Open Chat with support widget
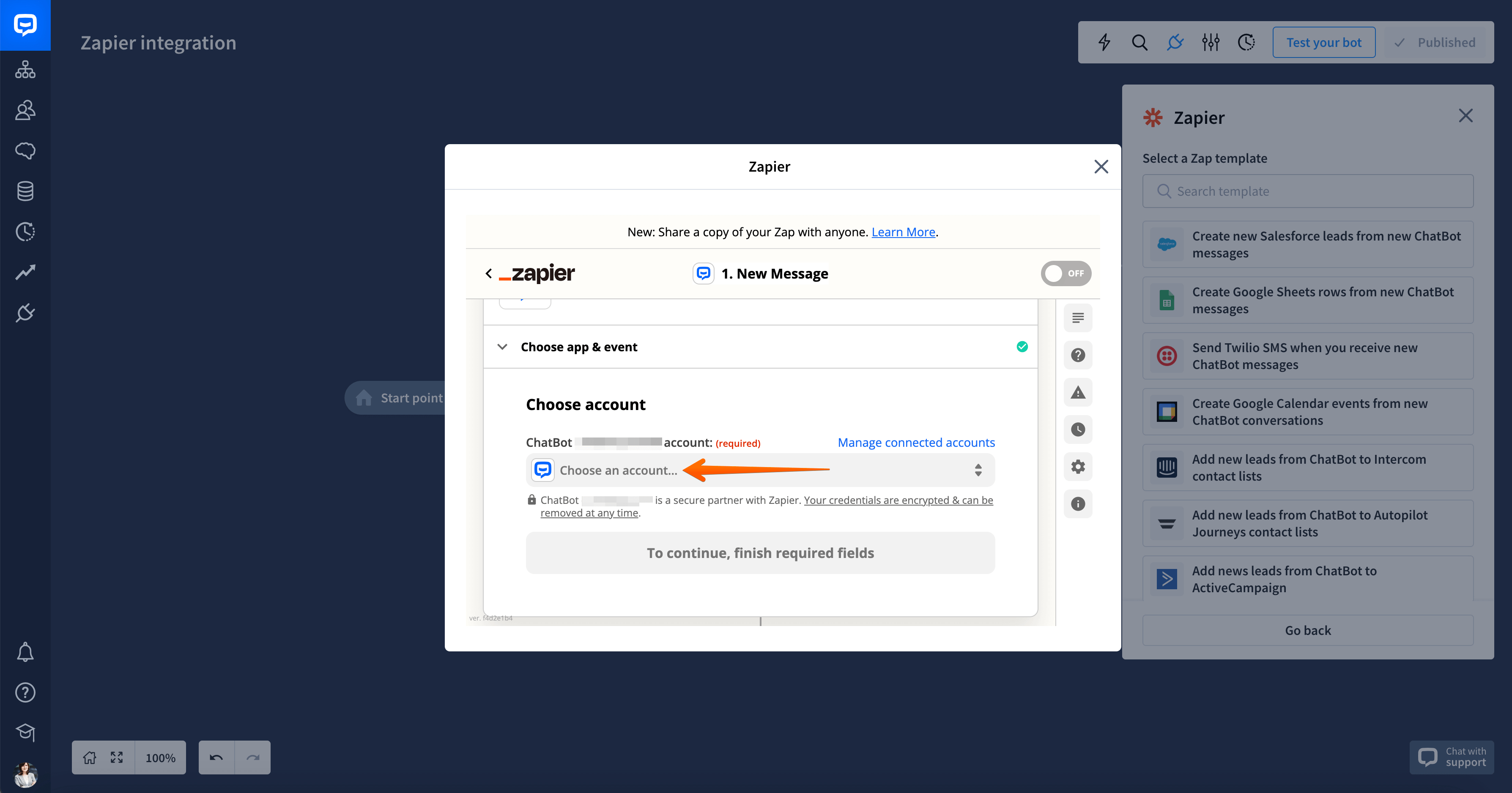Viewport: 1512px width, 793px height. point(1451,757)
